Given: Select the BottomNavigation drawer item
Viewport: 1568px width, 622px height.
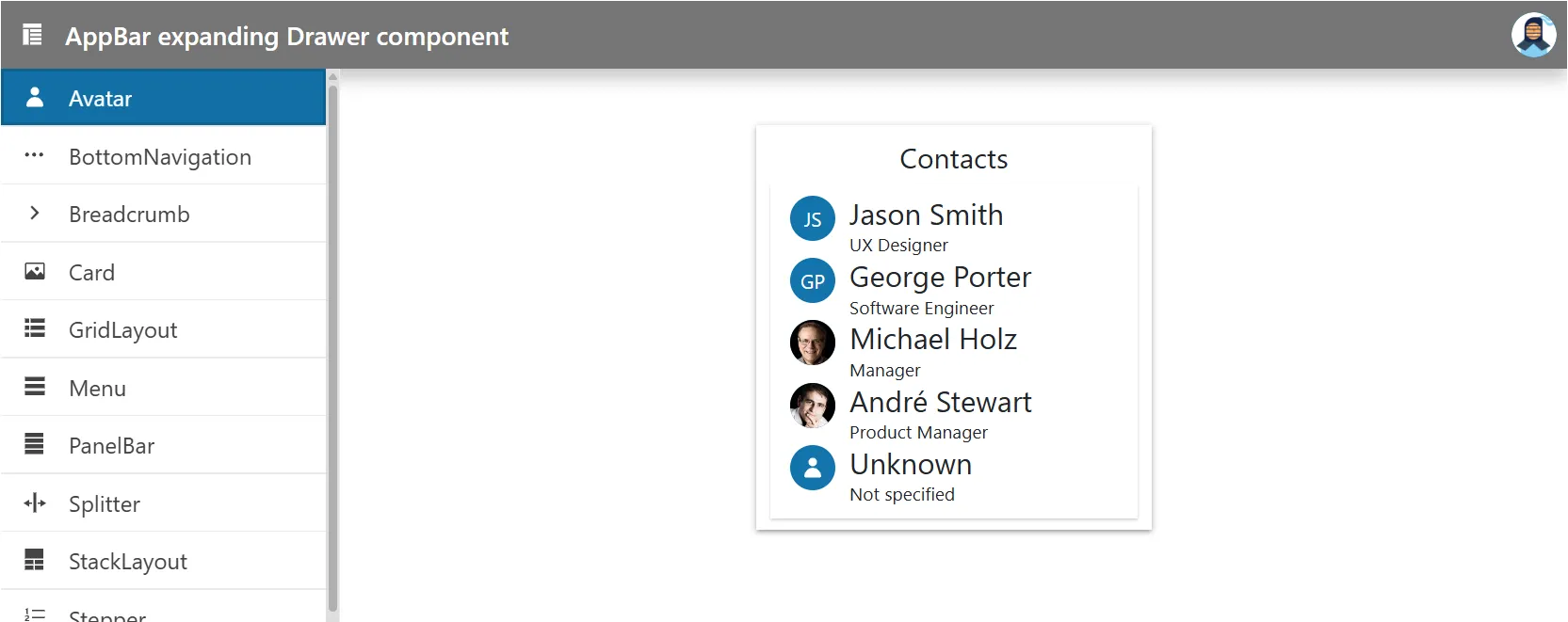Looking at the screenshot, I should pyautogui.click(x=160, y=157).
